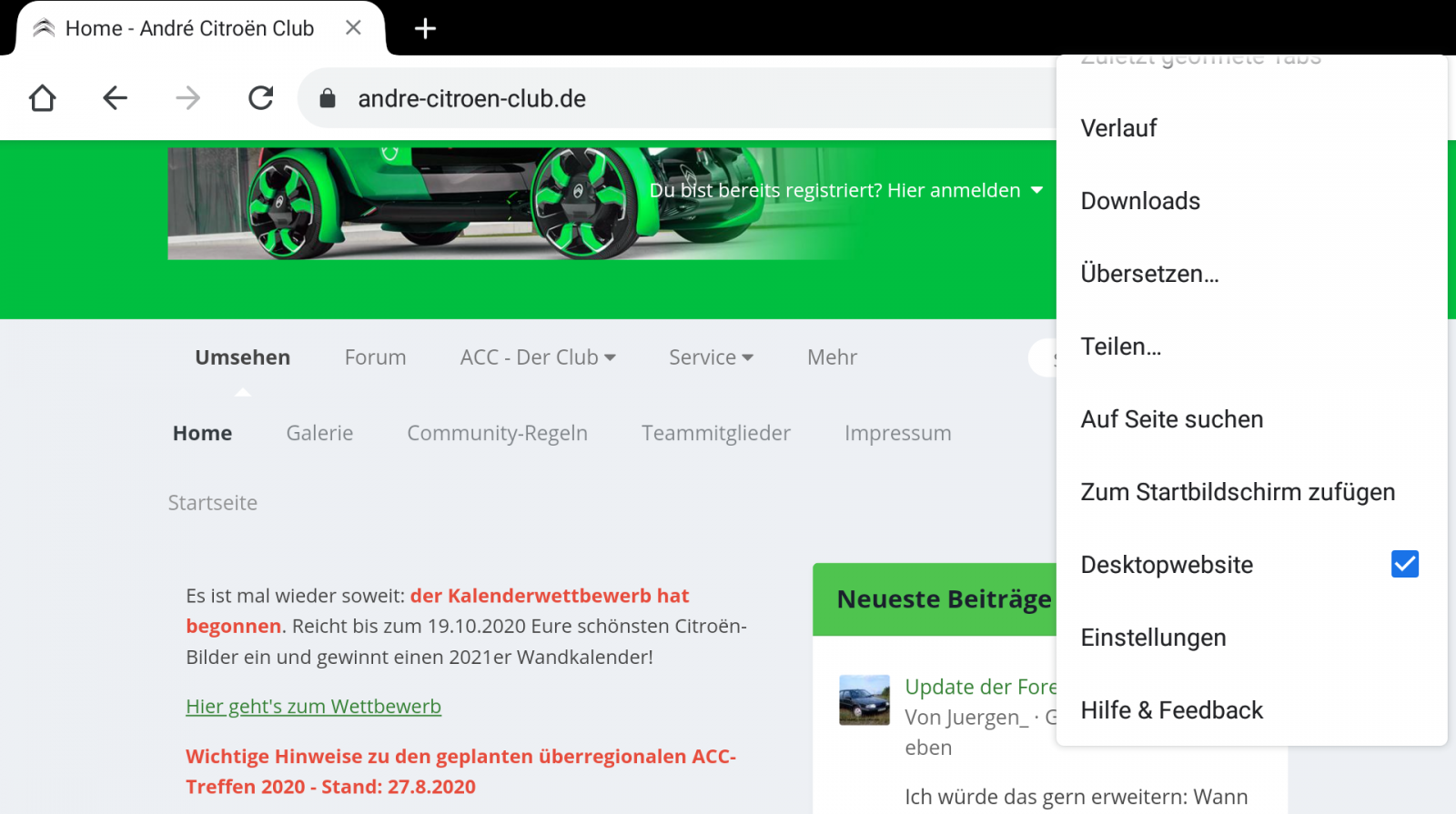The image size is (1456, 814).
Task: Open Verlauf from the menu
Action: tap(1251, 128)
